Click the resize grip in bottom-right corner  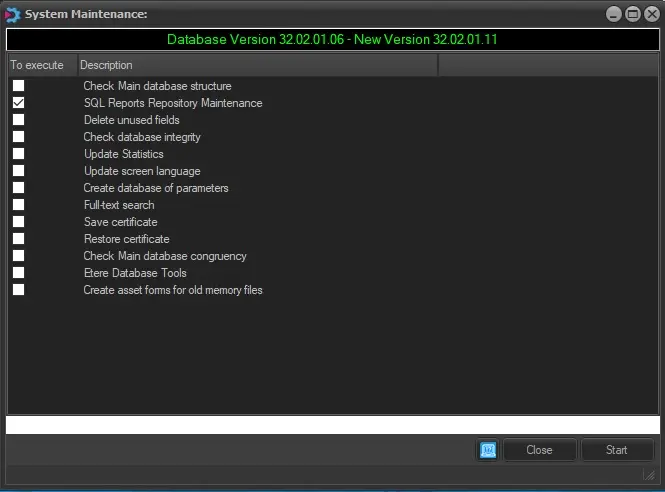(x=648, y=475)
